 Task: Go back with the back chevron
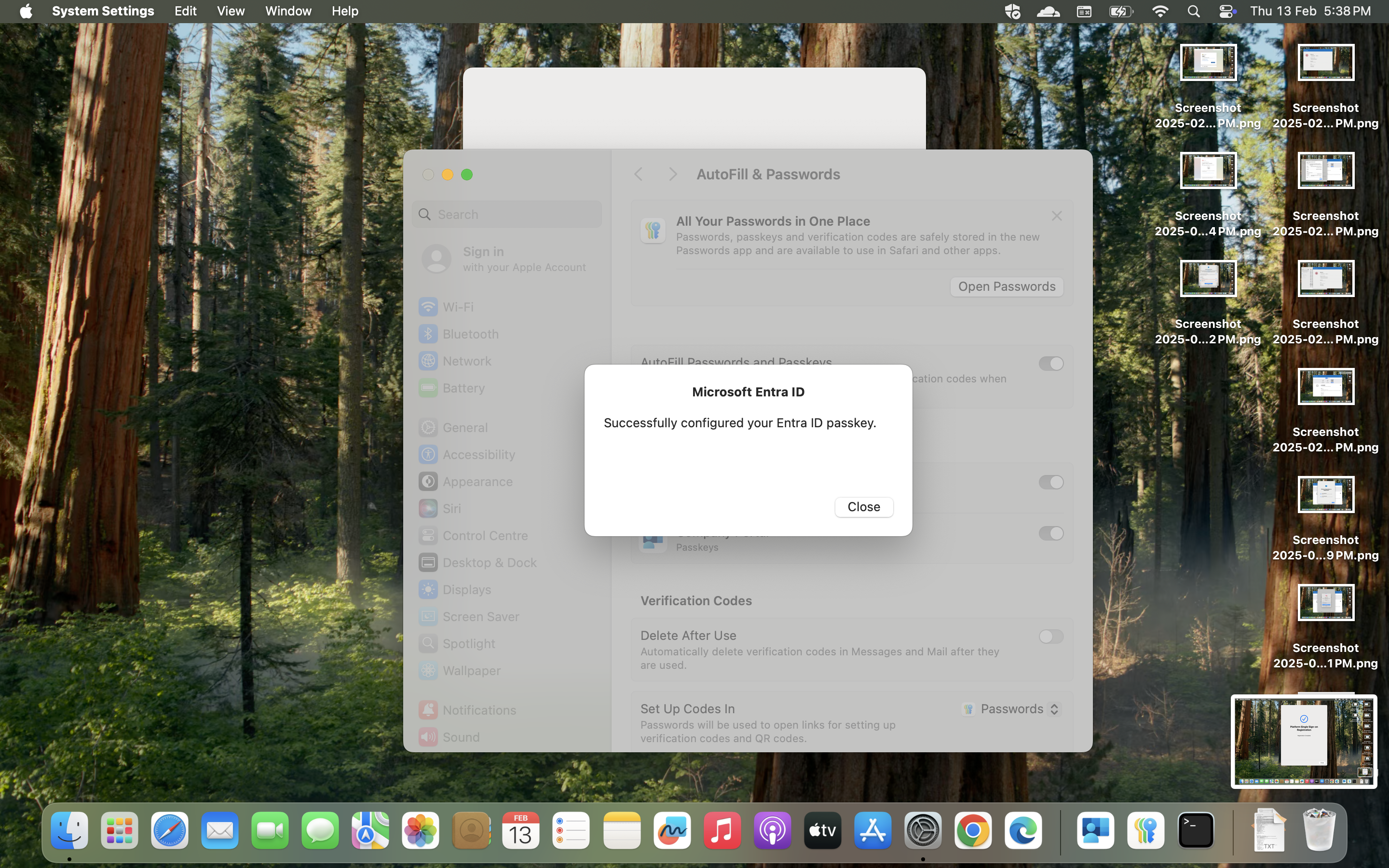(638, 174)
